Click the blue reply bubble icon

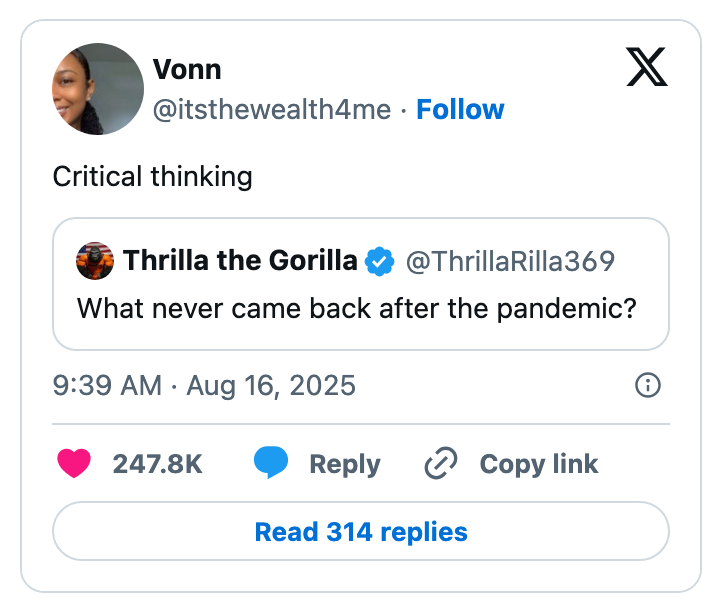(271, 464)
